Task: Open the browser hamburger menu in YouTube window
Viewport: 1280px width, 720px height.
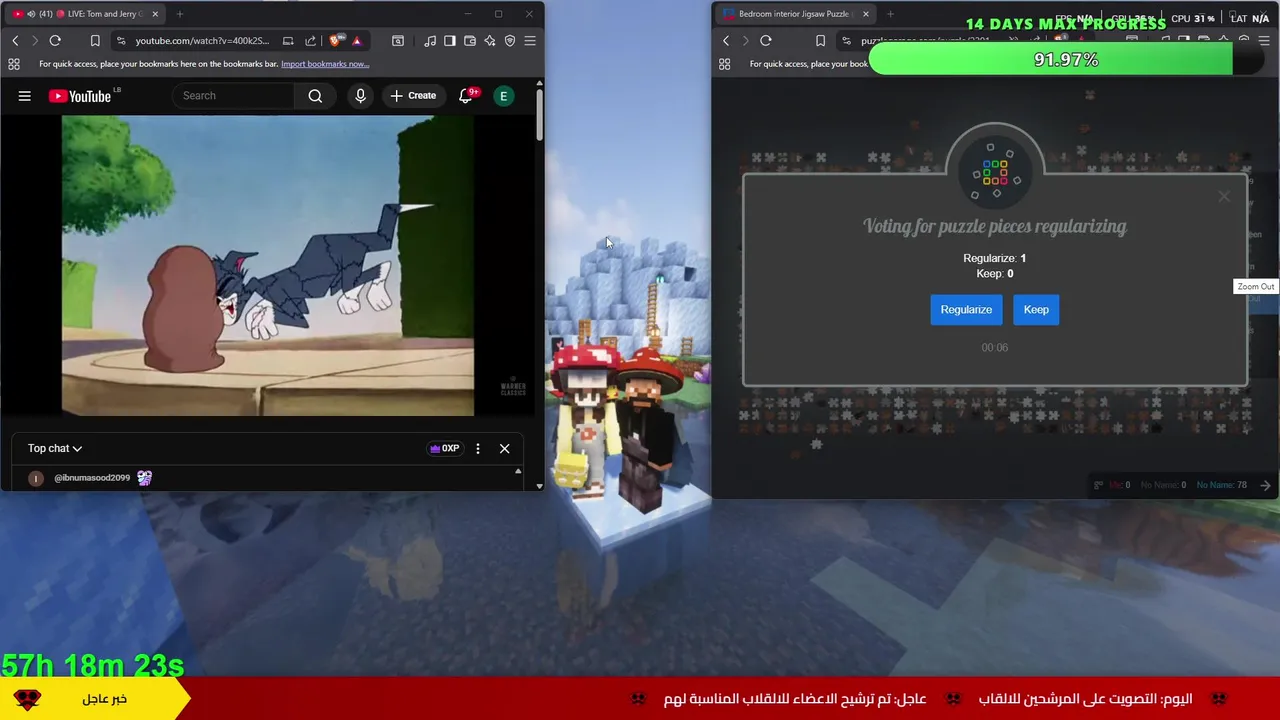Action: [530, 40]
